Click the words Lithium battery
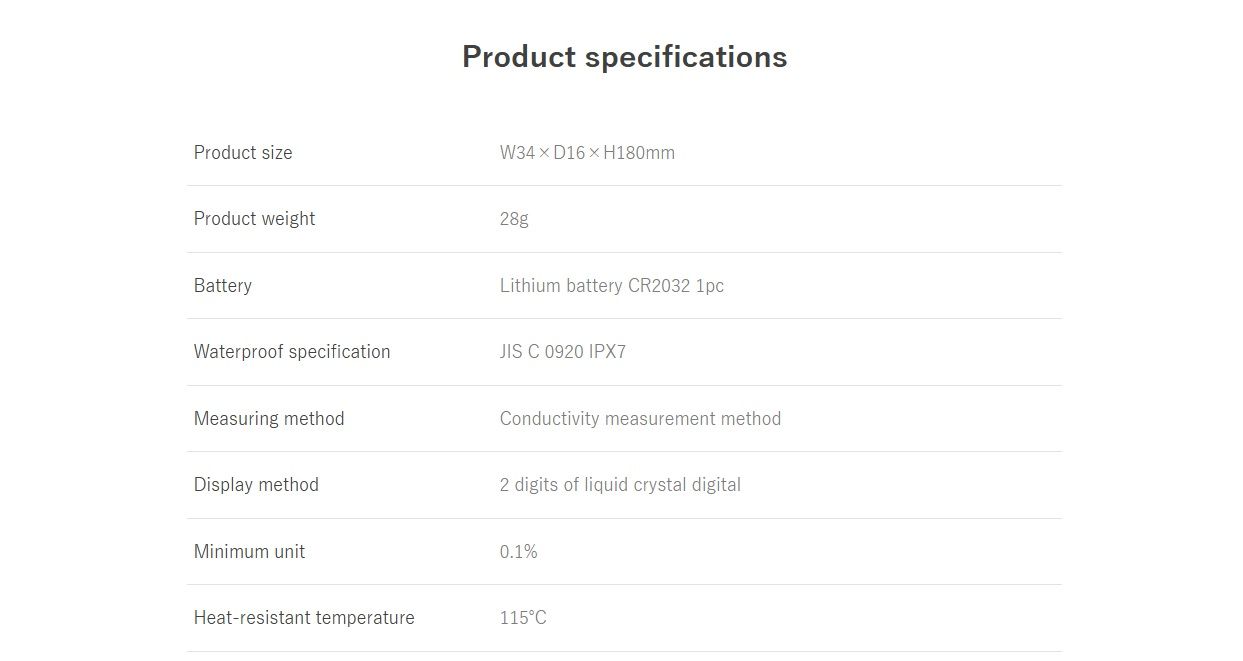 point(560,286)
